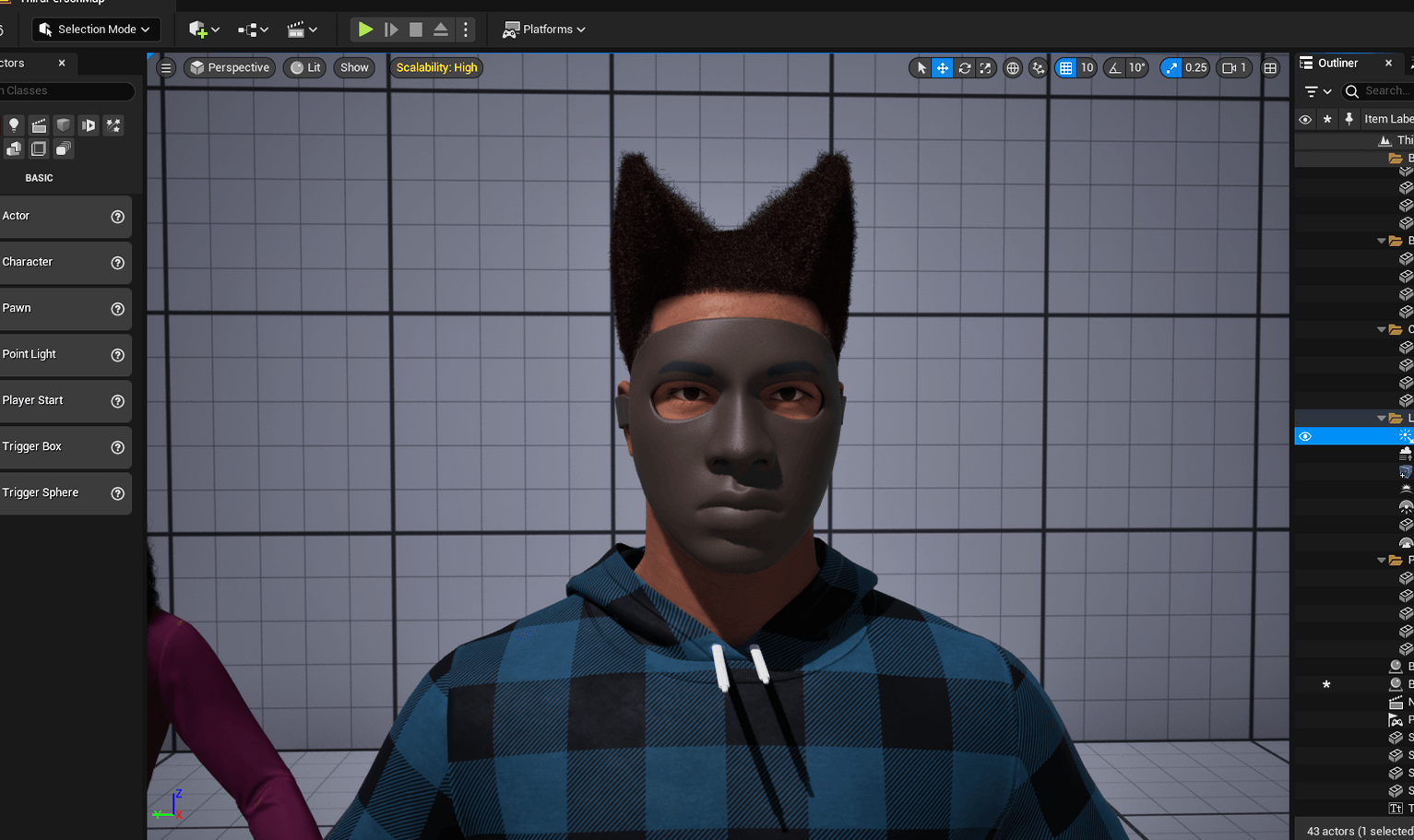Click the viewport layout maximize icon

[1270, 67]
